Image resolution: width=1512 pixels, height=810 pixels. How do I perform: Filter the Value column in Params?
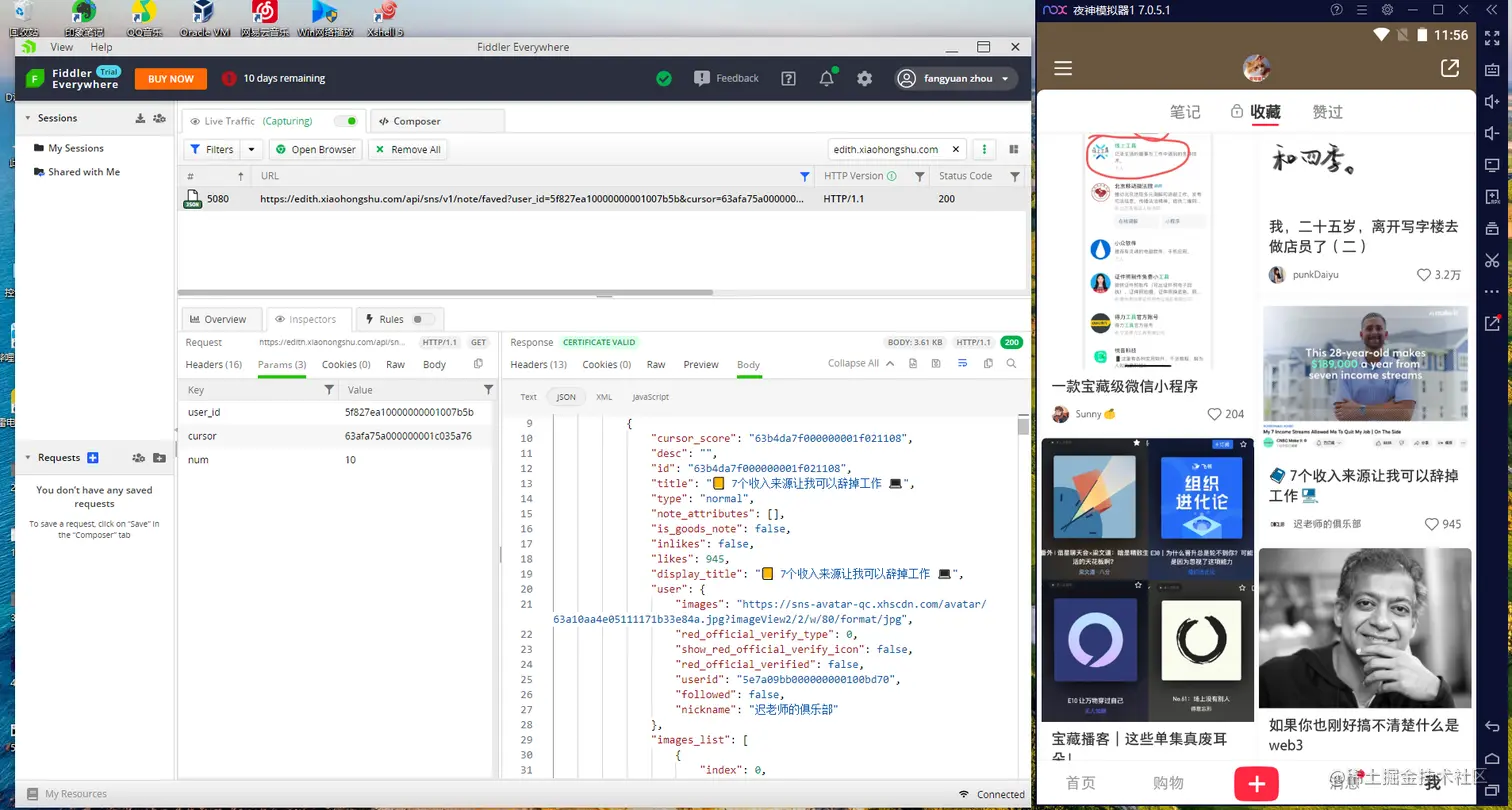[x=488, y=389]
